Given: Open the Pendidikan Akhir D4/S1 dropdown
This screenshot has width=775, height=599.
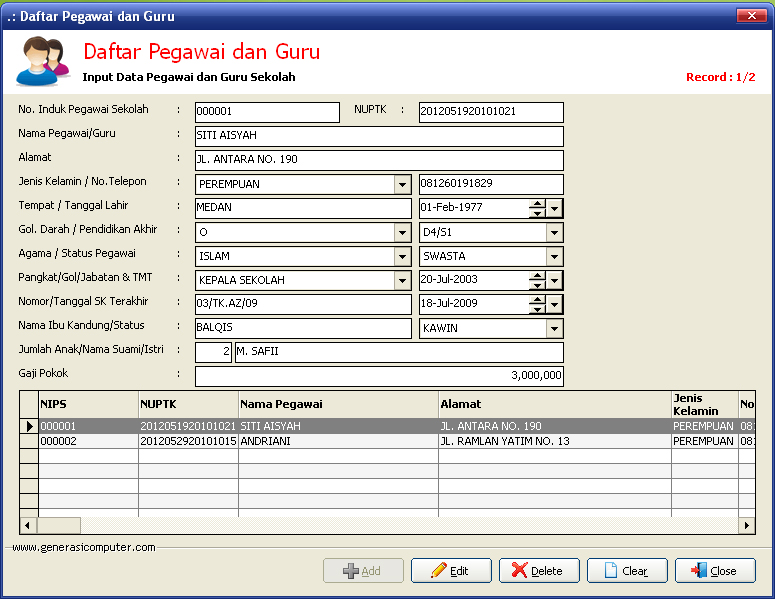Looking at the screenshot, I should (x=554, y=232).
